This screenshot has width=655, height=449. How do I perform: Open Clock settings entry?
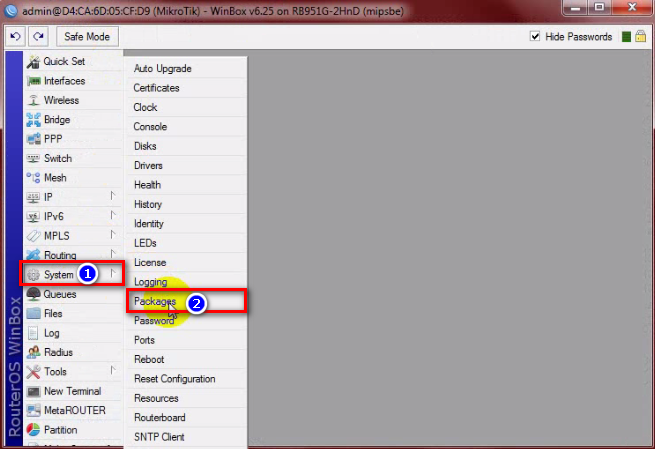187,107
